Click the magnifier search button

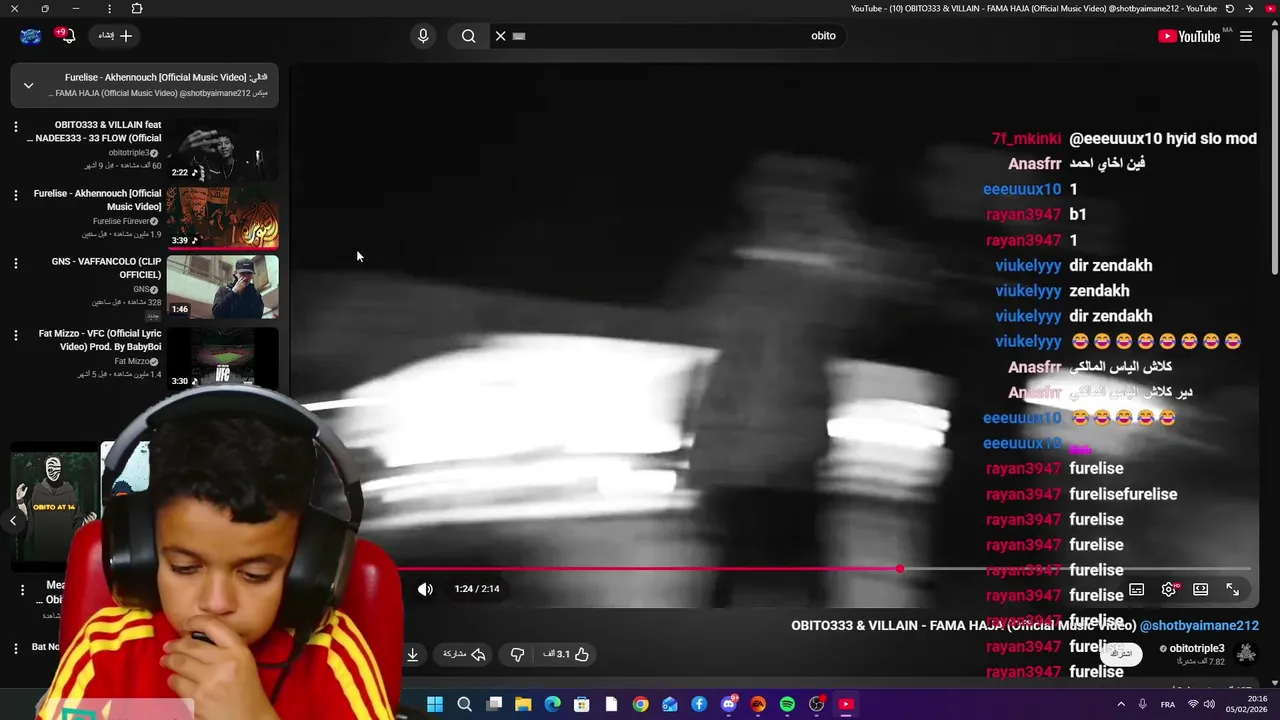[468, 36]
